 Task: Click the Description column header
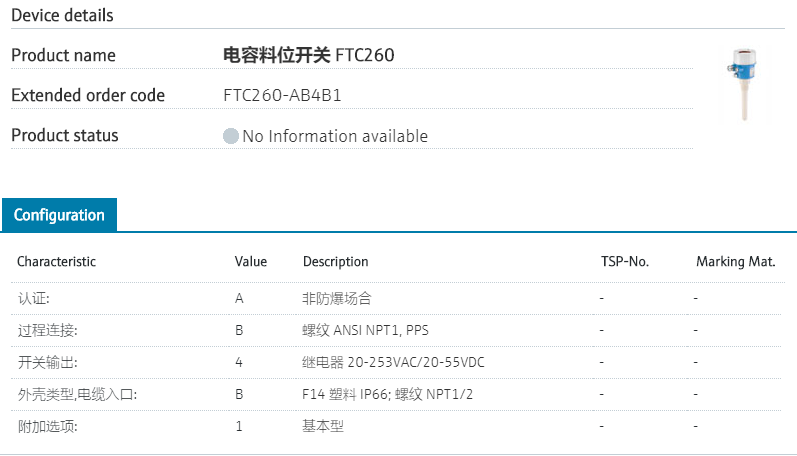click(336, 262)
